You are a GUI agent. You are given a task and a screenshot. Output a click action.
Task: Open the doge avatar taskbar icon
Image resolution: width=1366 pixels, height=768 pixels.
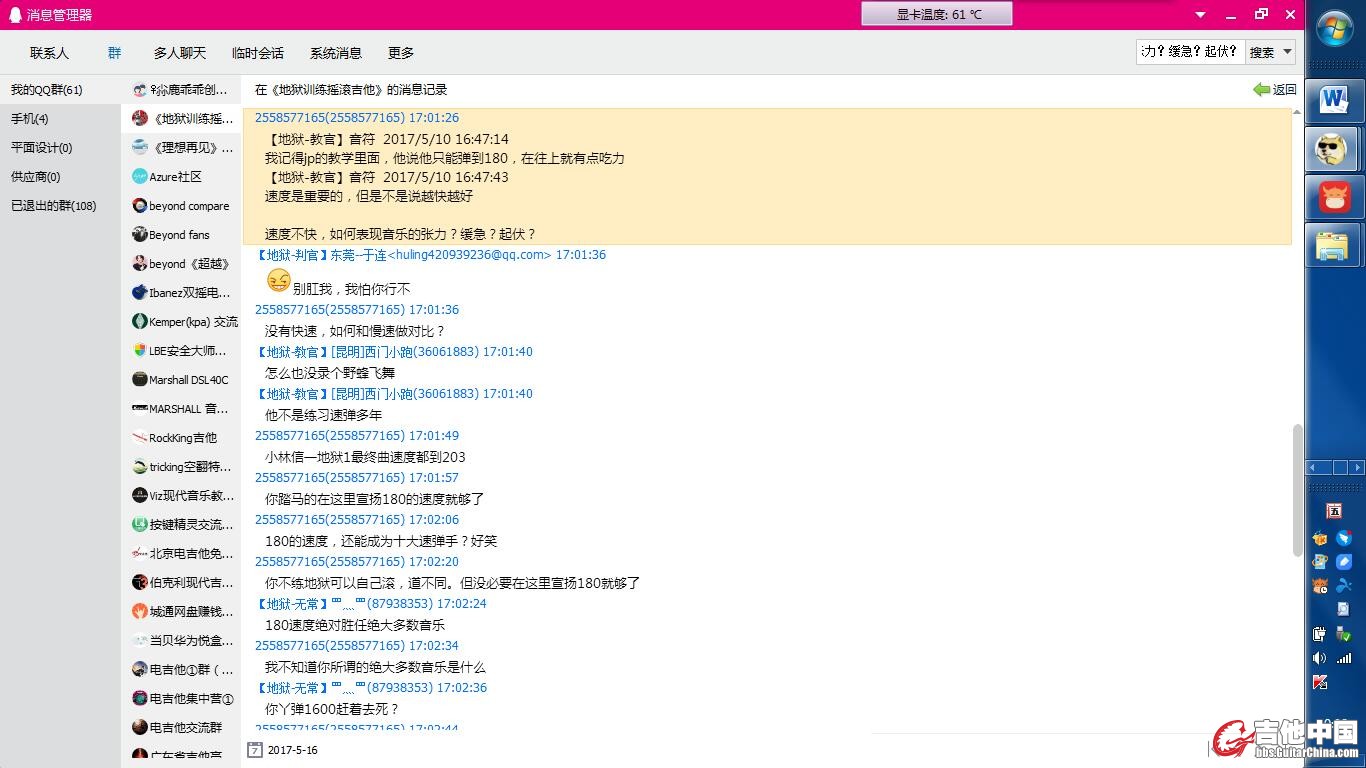point(1332,150)
